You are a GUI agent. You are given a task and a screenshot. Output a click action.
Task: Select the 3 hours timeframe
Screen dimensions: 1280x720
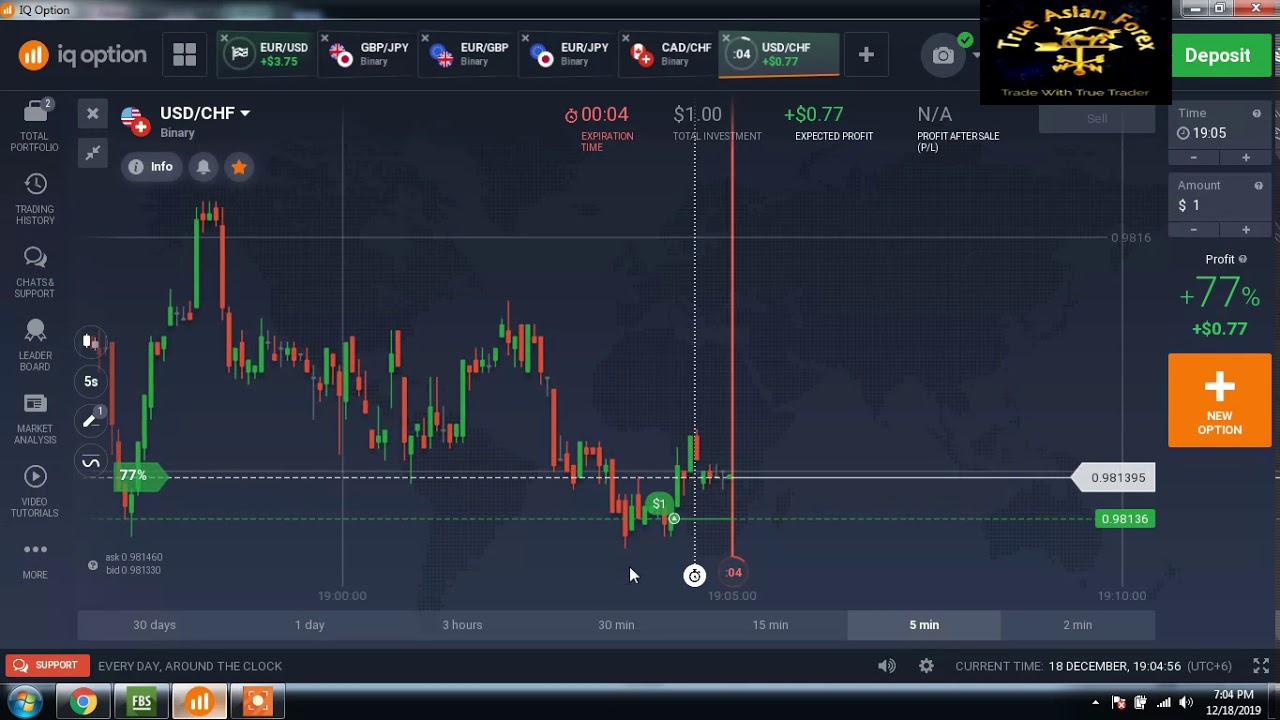[463, 625]
